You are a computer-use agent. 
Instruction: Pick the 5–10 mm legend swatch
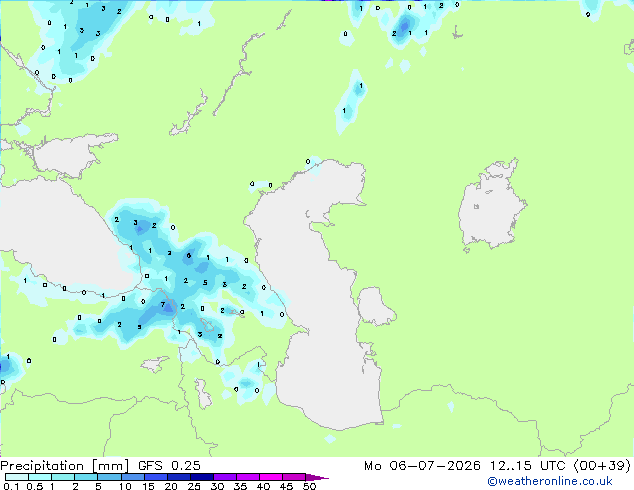click(109, 477)
